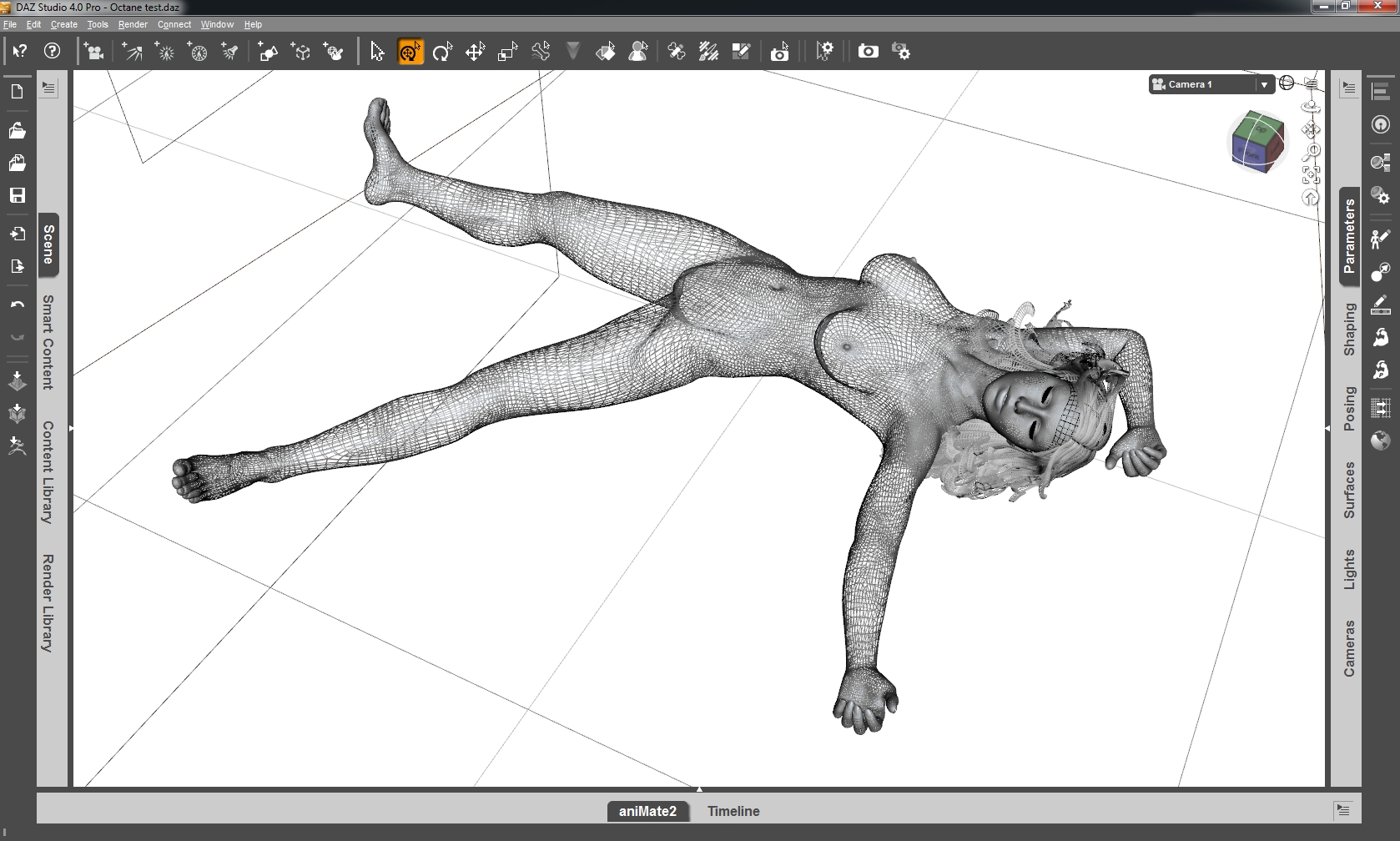Open the Connect menu
The width and height of the screenshot is (1400, 841).
coord(174,24)
